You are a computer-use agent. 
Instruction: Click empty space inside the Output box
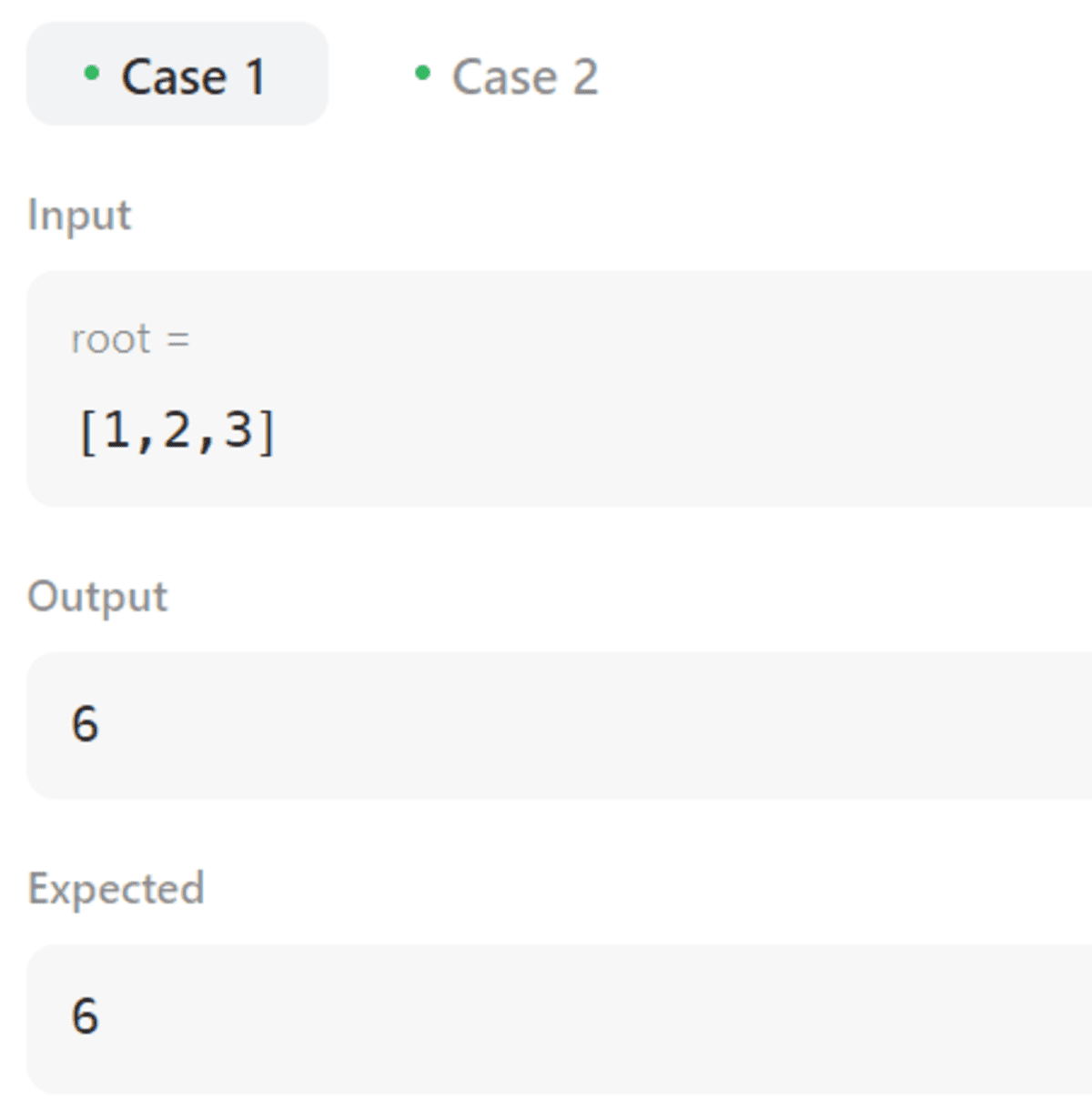click(591, 725)
